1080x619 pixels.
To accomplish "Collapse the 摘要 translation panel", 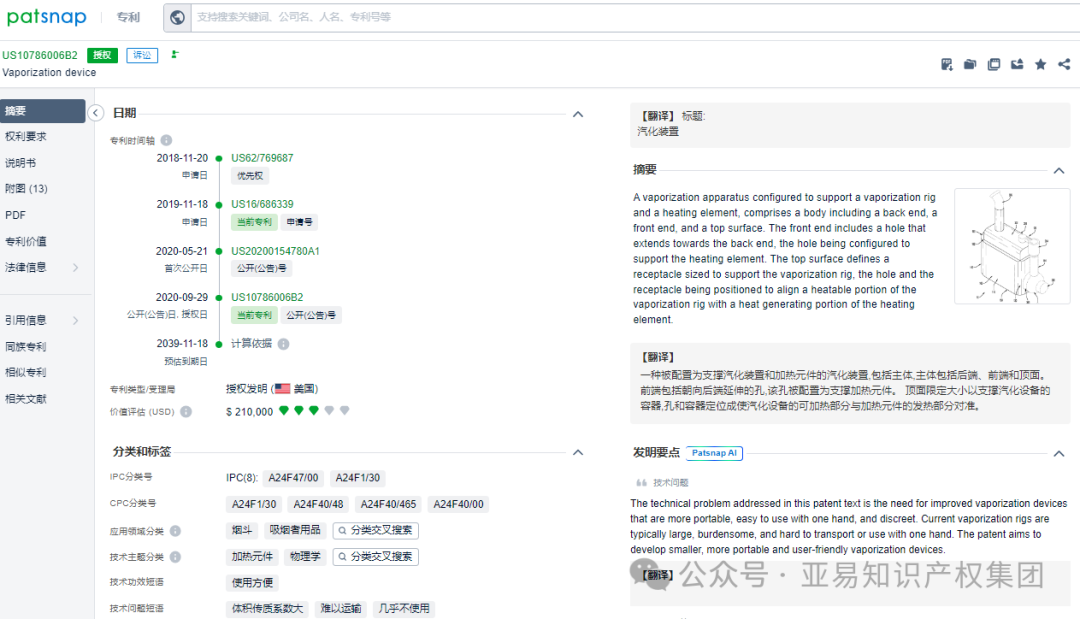I will pyautogui.click(x=1059, y=170).
